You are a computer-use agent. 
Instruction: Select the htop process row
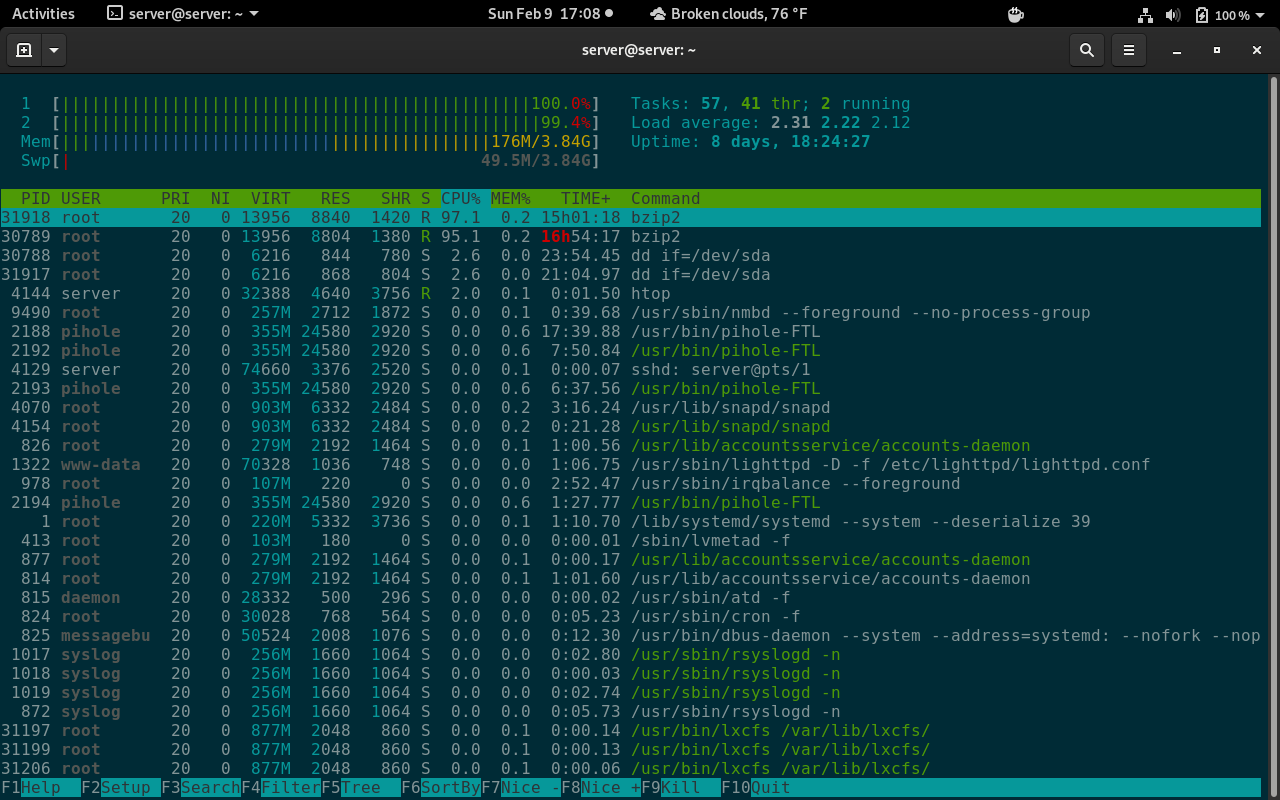631,293
